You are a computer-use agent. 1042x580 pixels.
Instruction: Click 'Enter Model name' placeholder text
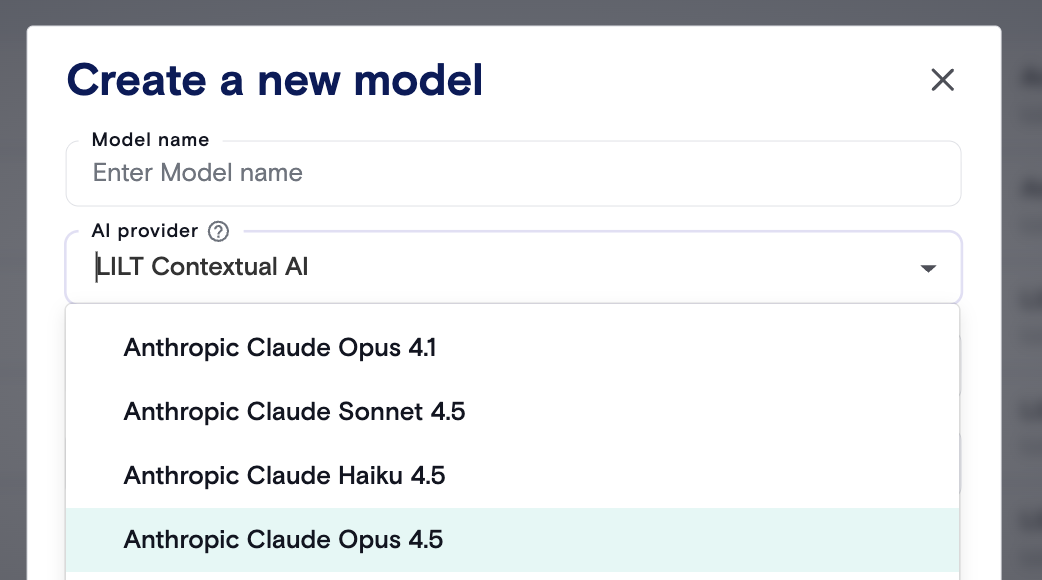point(197,173)
